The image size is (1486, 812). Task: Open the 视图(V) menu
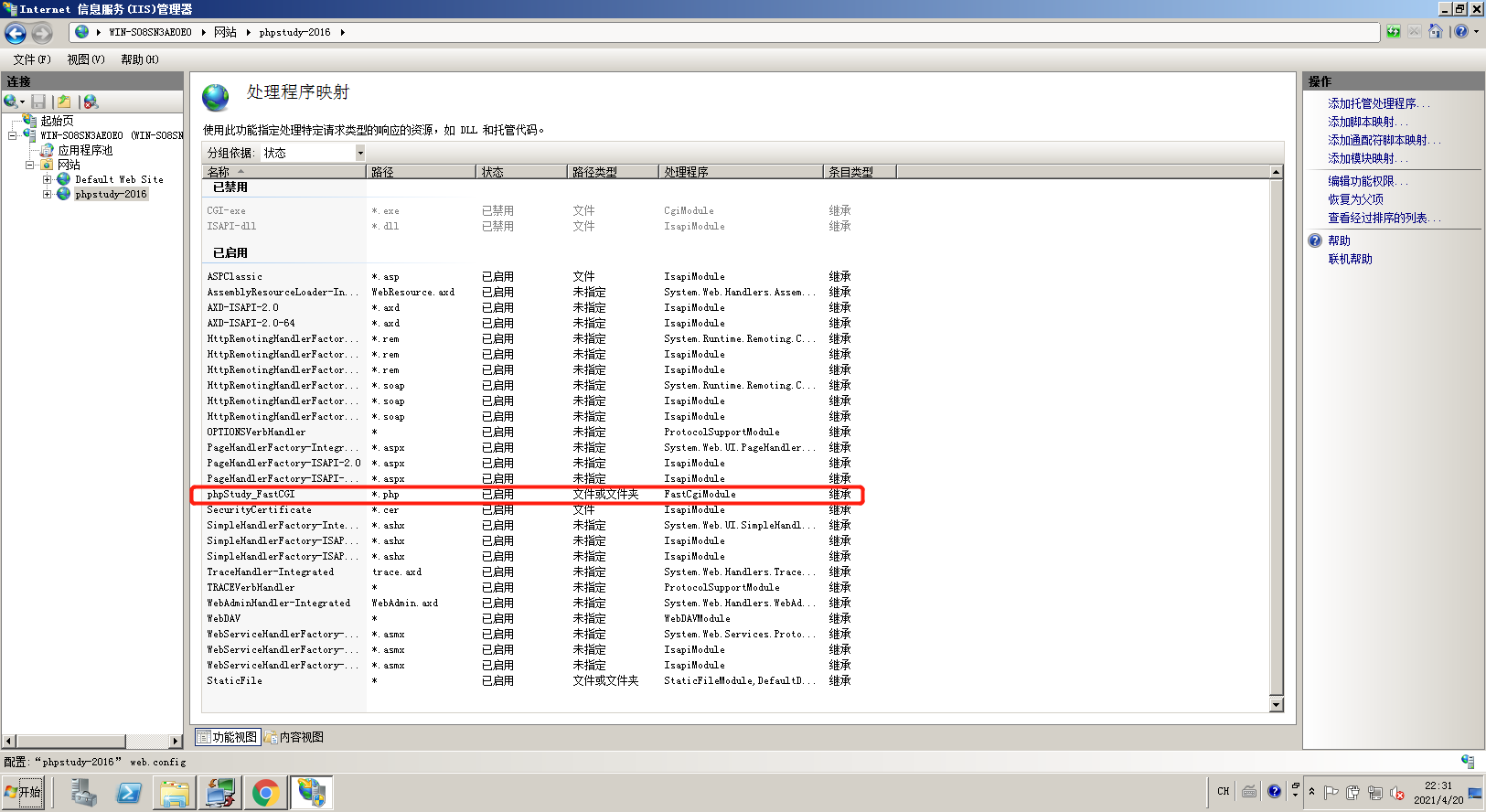(x=86, y=59)
